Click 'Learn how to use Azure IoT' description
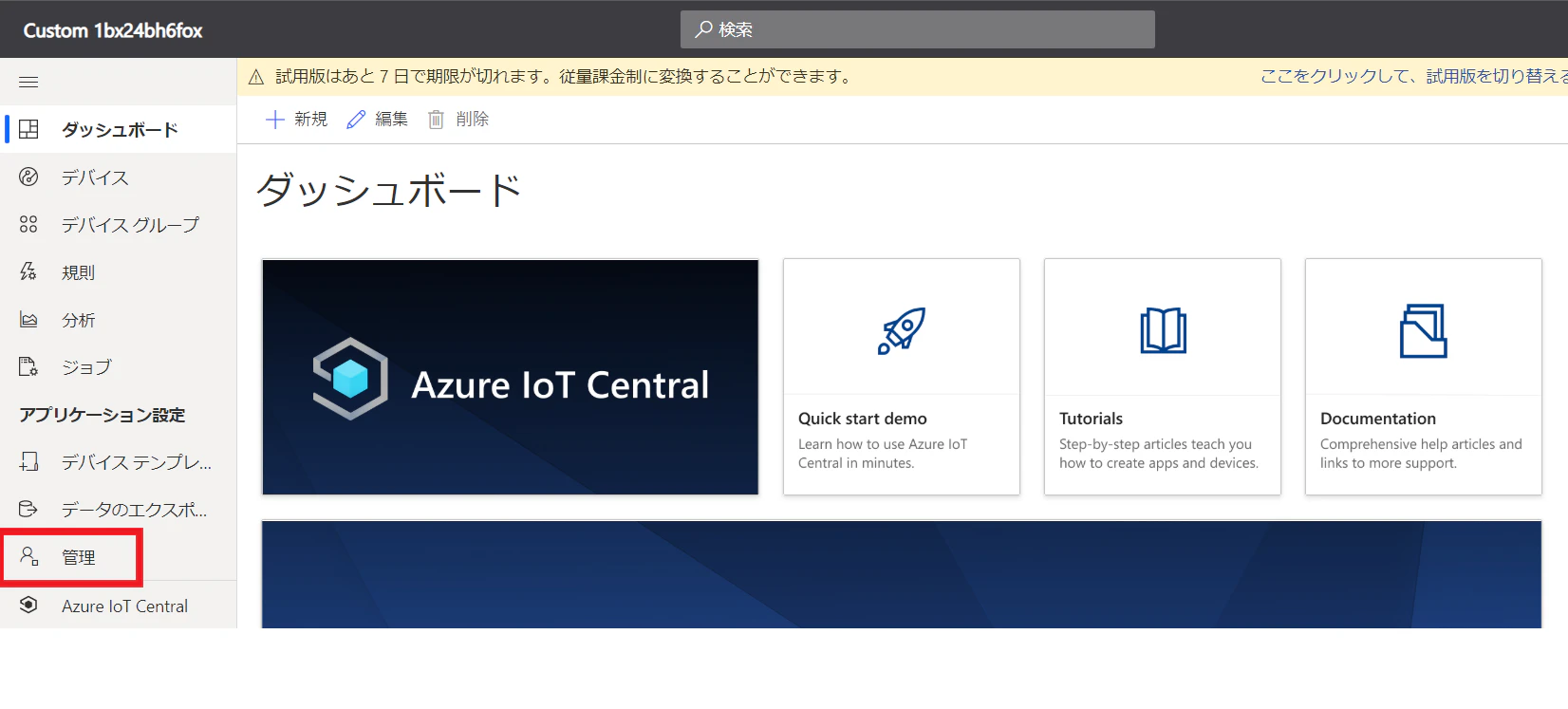The height and width of the screenshot is (709, 1568). 883,454
